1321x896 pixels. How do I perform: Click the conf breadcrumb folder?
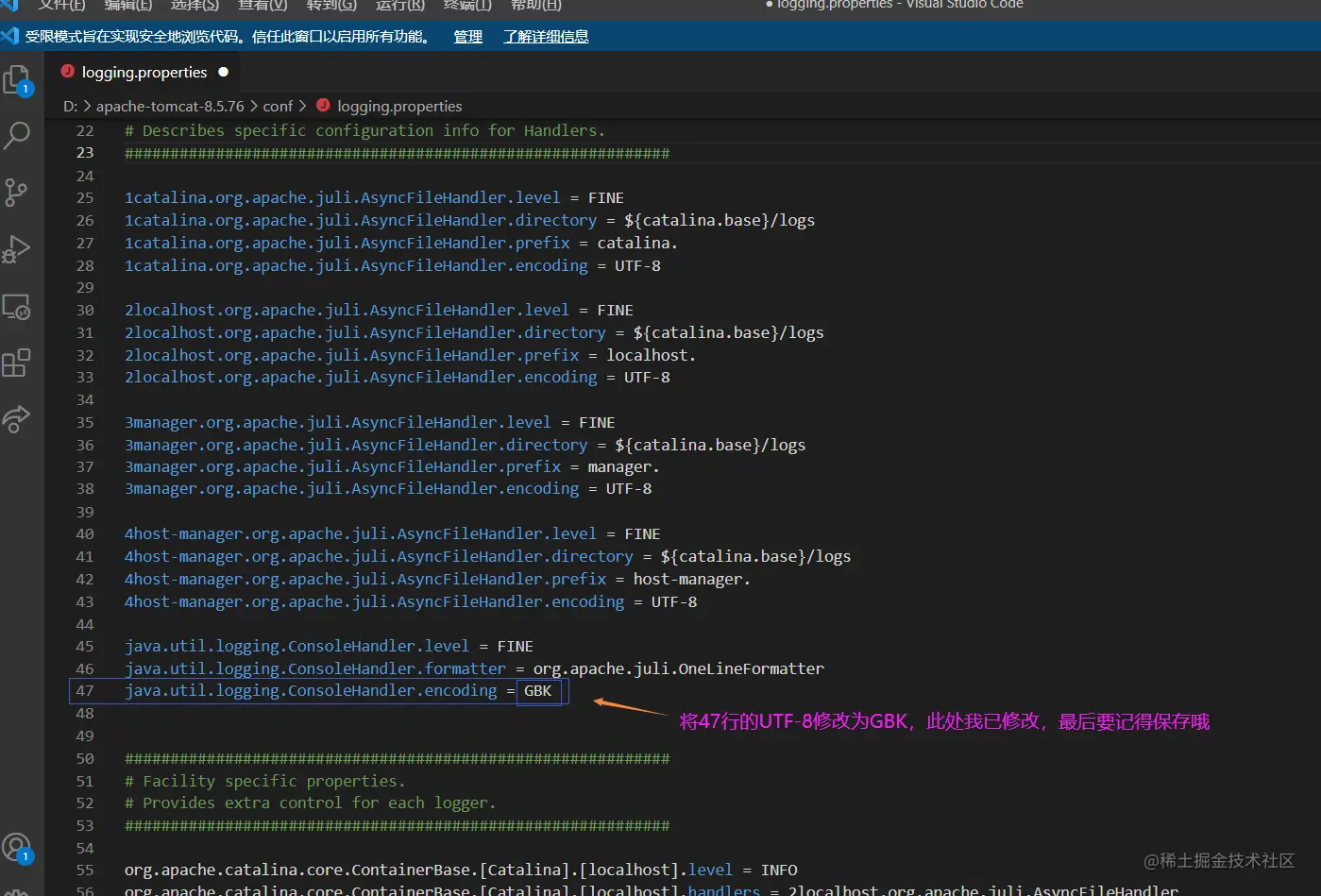pos(278,107)
